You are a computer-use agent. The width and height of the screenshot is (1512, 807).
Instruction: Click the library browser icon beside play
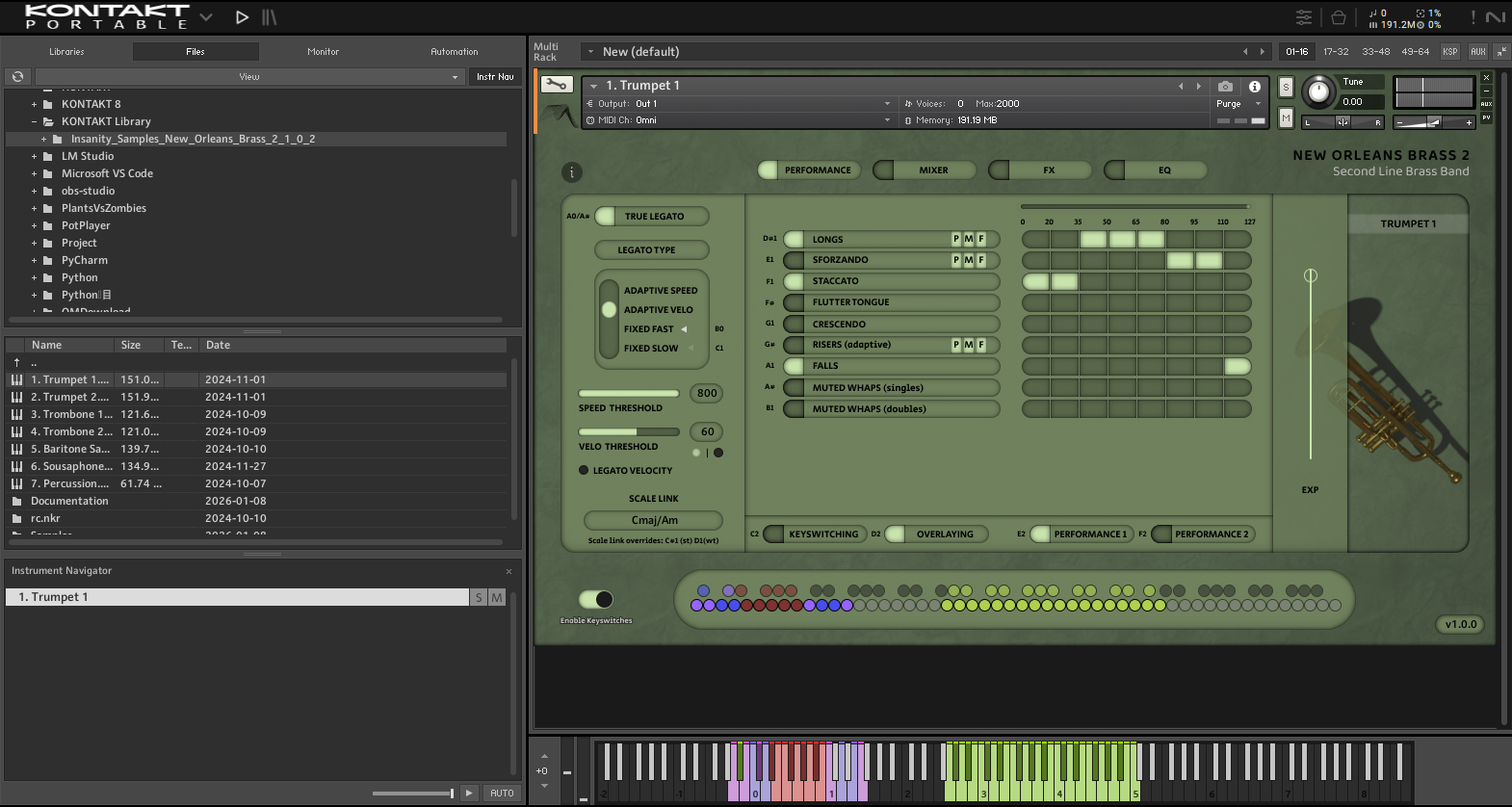[x=270, y=17]
